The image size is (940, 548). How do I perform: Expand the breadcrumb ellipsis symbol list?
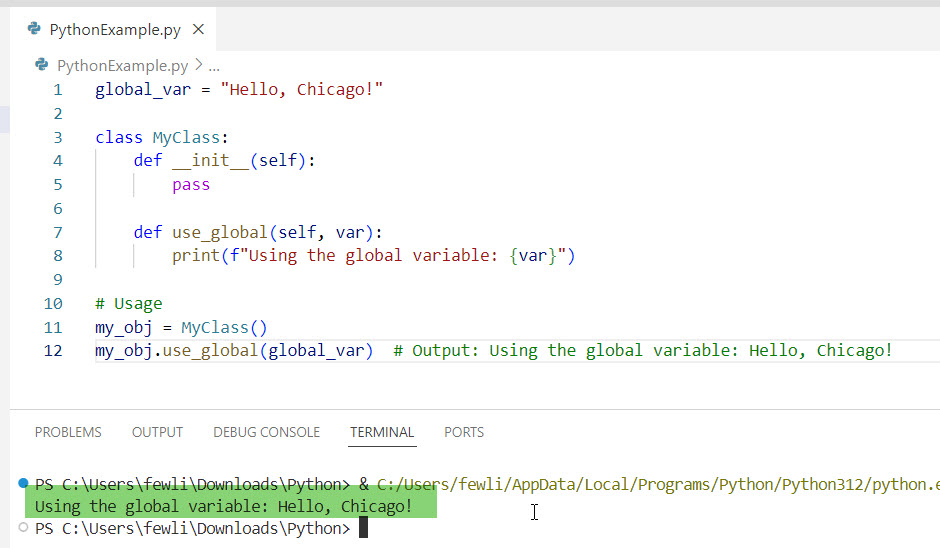(214, 66)
